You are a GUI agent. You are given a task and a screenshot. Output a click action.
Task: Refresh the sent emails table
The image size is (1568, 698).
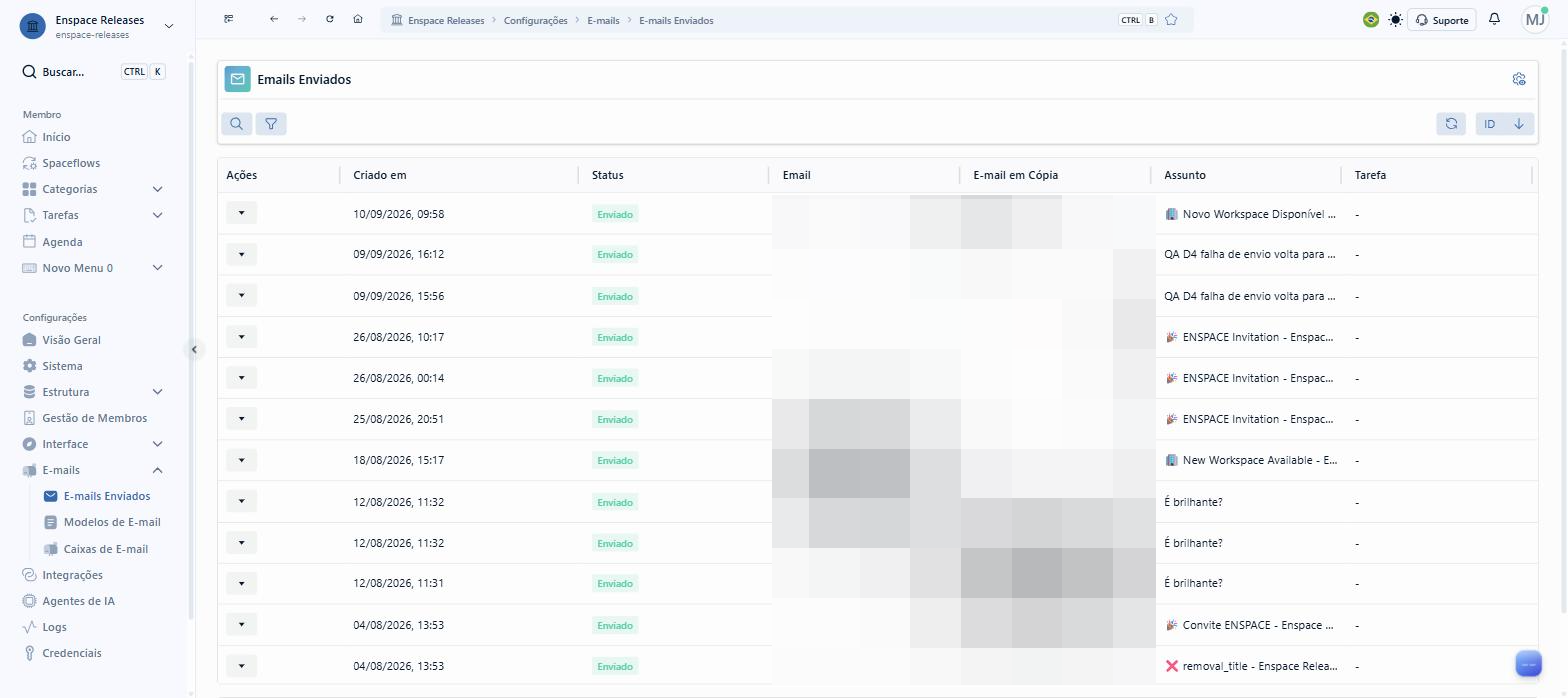point(1451,124)
